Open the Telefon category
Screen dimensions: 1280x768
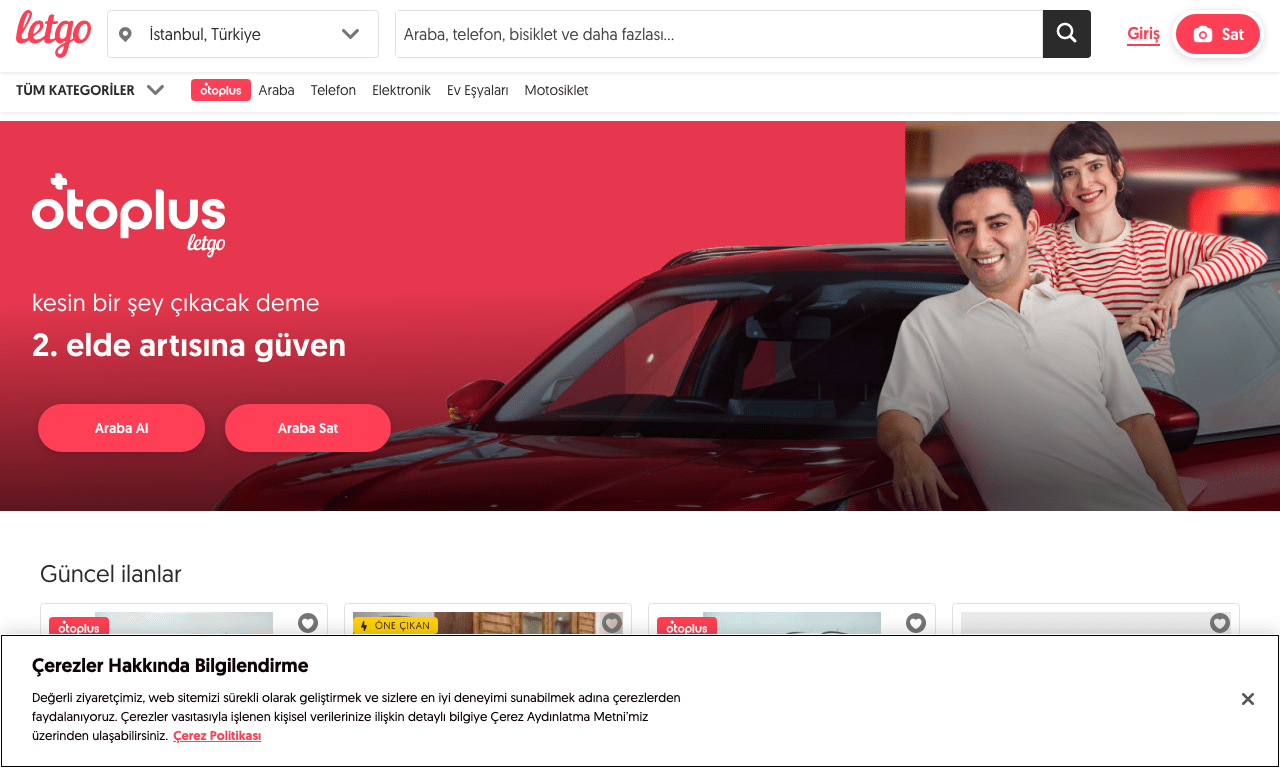[x=333, y=90]
